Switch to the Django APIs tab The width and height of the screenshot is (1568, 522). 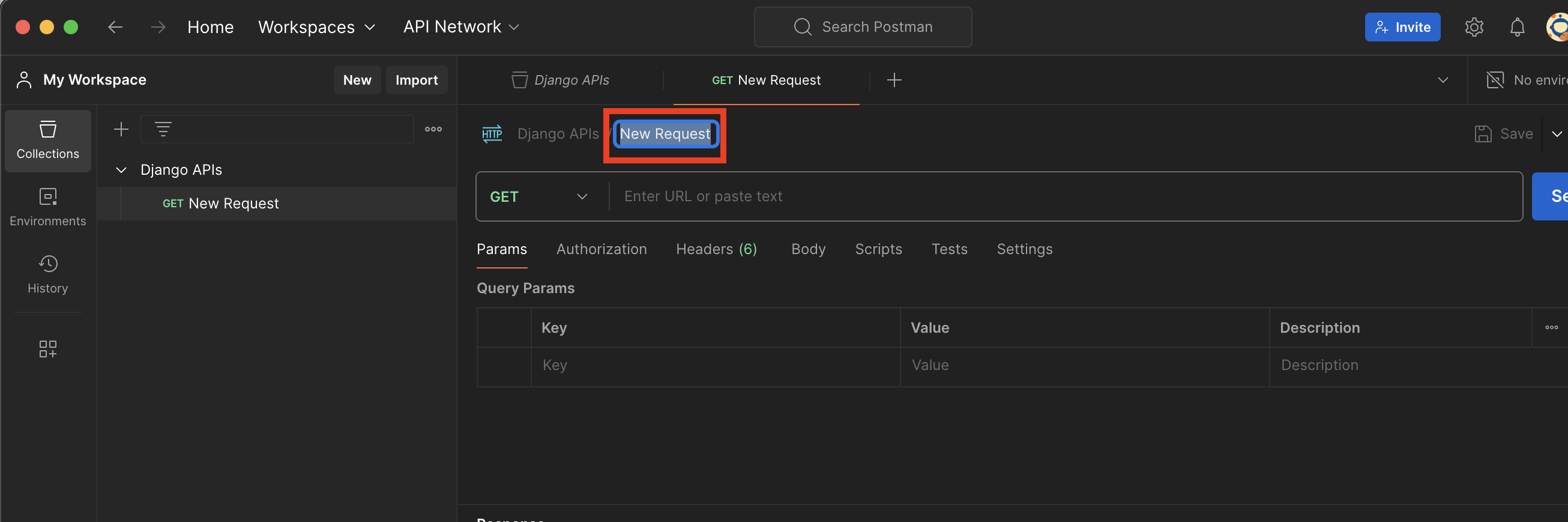click(x=560, y=80)
